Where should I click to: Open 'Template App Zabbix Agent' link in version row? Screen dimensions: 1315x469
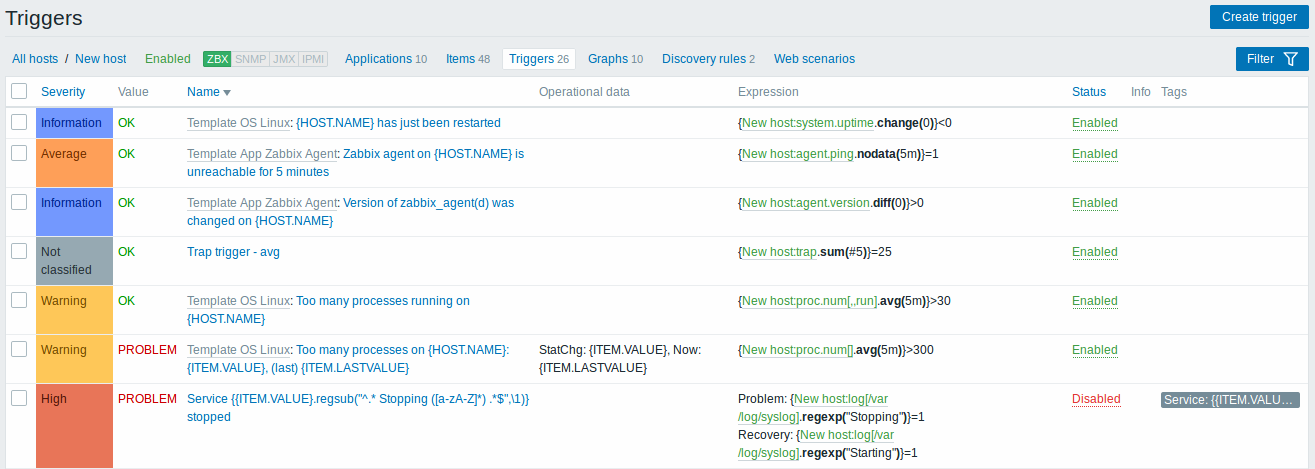click(x=262, y=203)
